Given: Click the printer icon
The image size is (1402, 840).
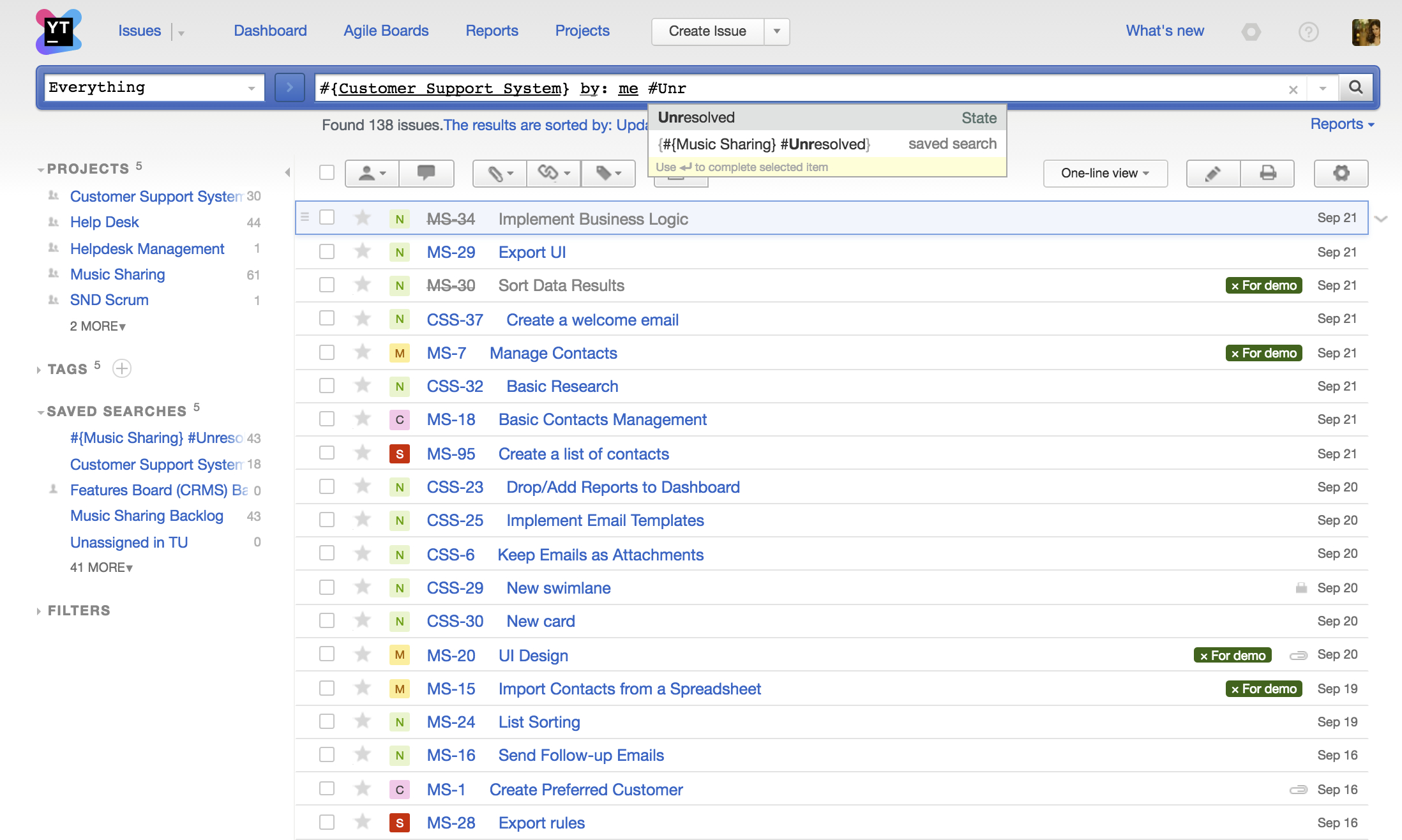Looking at the screenshot, I should tap(1267, 173).
